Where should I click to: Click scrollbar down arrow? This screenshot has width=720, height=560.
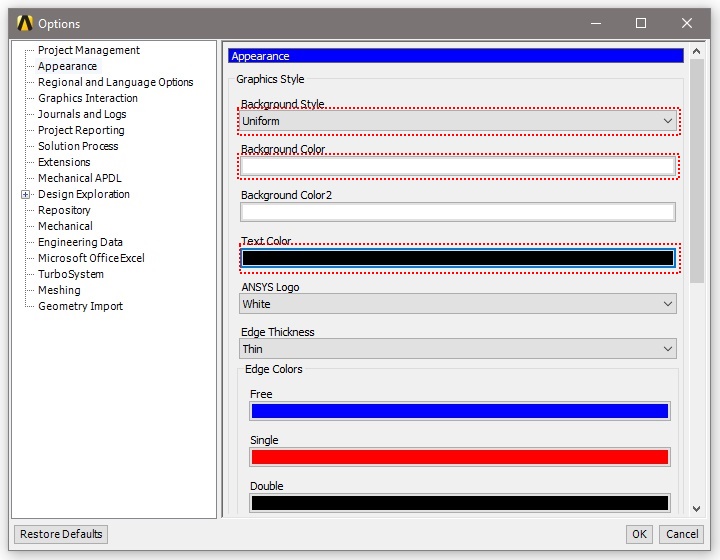tap(696, 509)
